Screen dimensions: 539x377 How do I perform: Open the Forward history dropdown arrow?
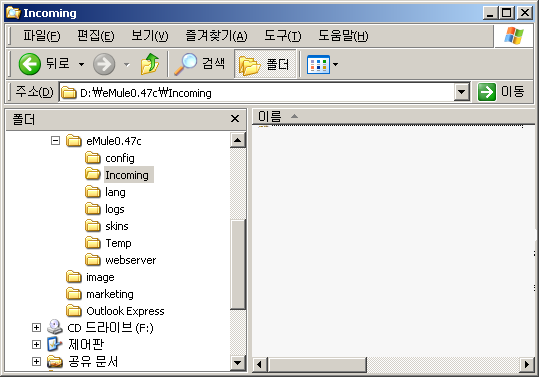[x=127, y=64]
